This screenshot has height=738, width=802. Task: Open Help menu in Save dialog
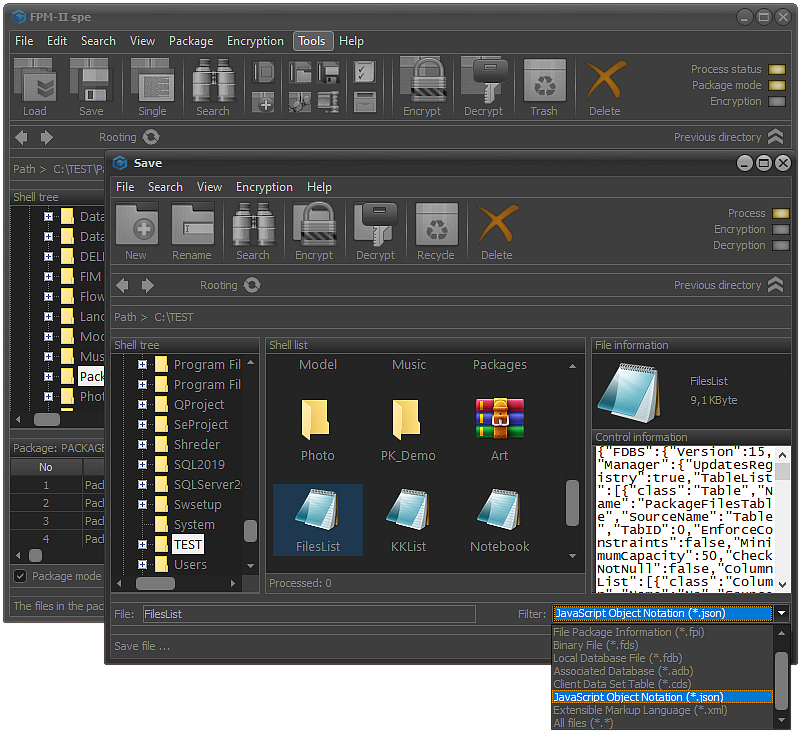319,187
